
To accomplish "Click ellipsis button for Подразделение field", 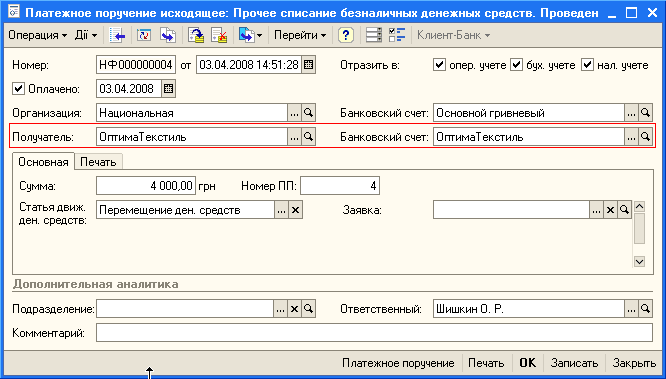I will tap(281, 309).
